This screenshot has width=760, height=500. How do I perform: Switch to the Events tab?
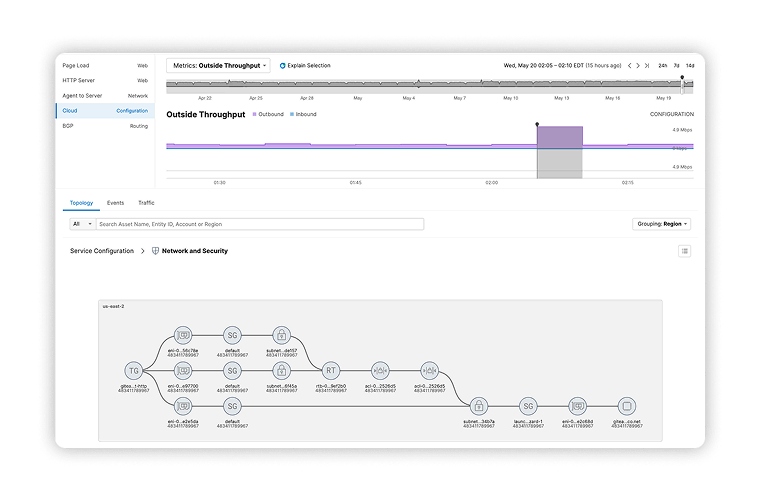[115, 203]
